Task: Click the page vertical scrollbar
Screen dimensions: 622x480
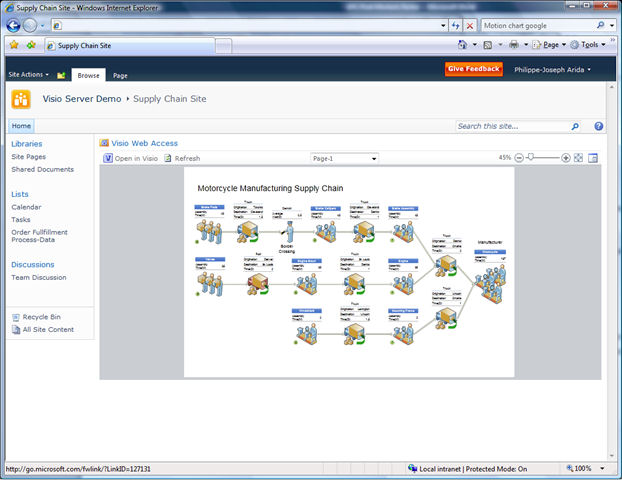Action: [611, 271]
